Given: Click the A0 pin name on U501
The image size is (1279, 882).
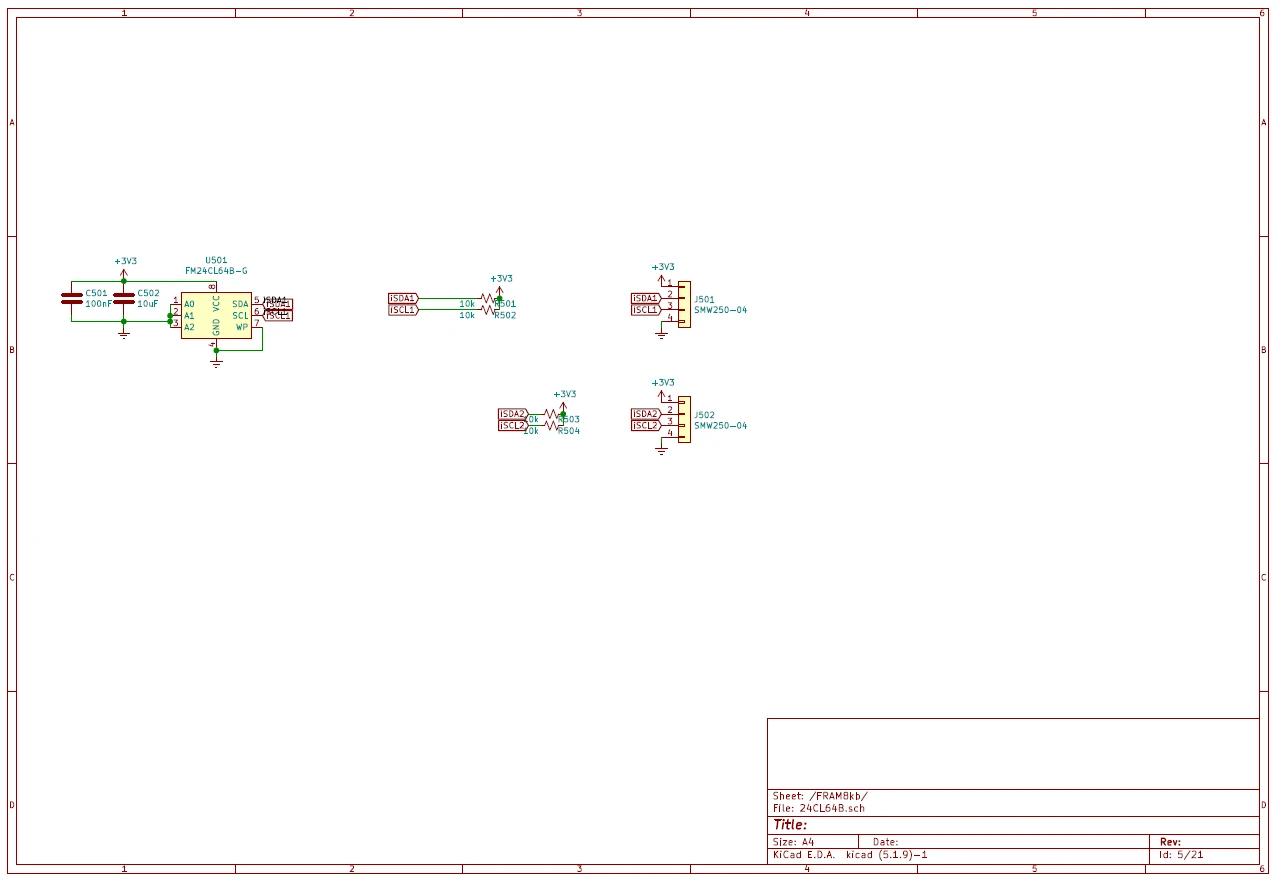Looking at the screenshot, I should pos(189,304).
